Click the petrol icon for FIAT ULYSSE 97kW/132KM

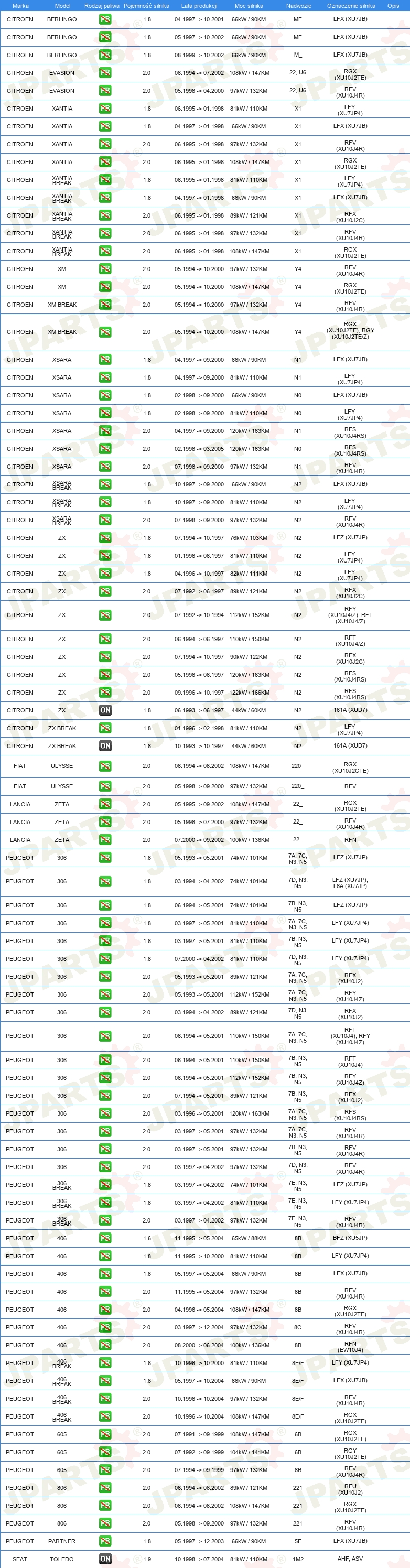coord(105,786)
